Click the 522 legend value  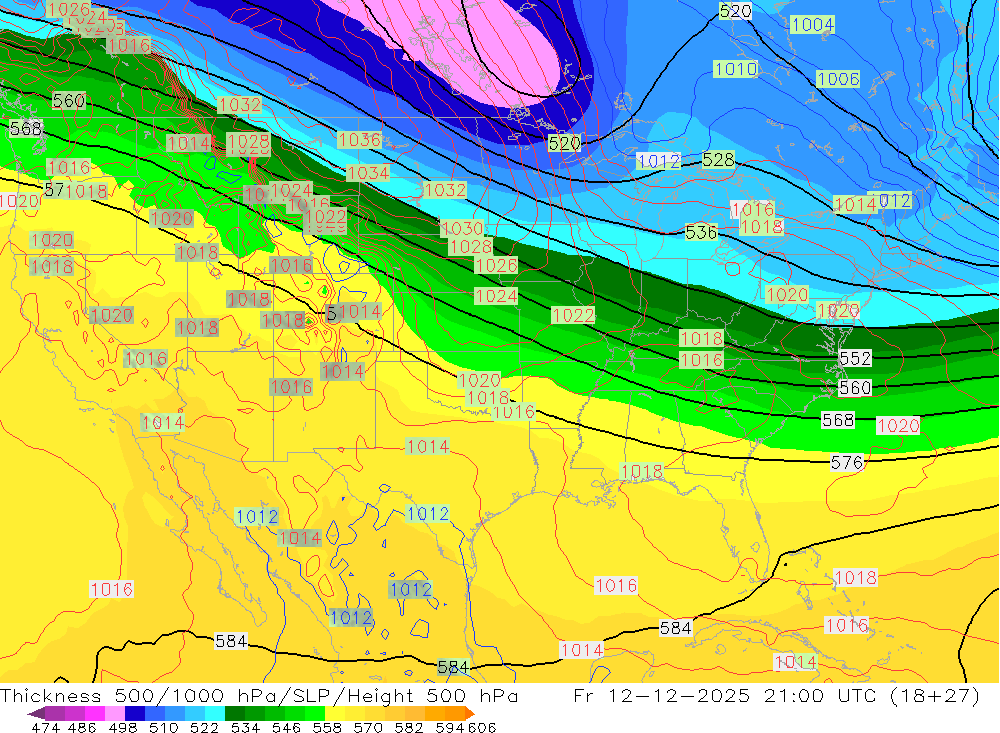point(204,727)
